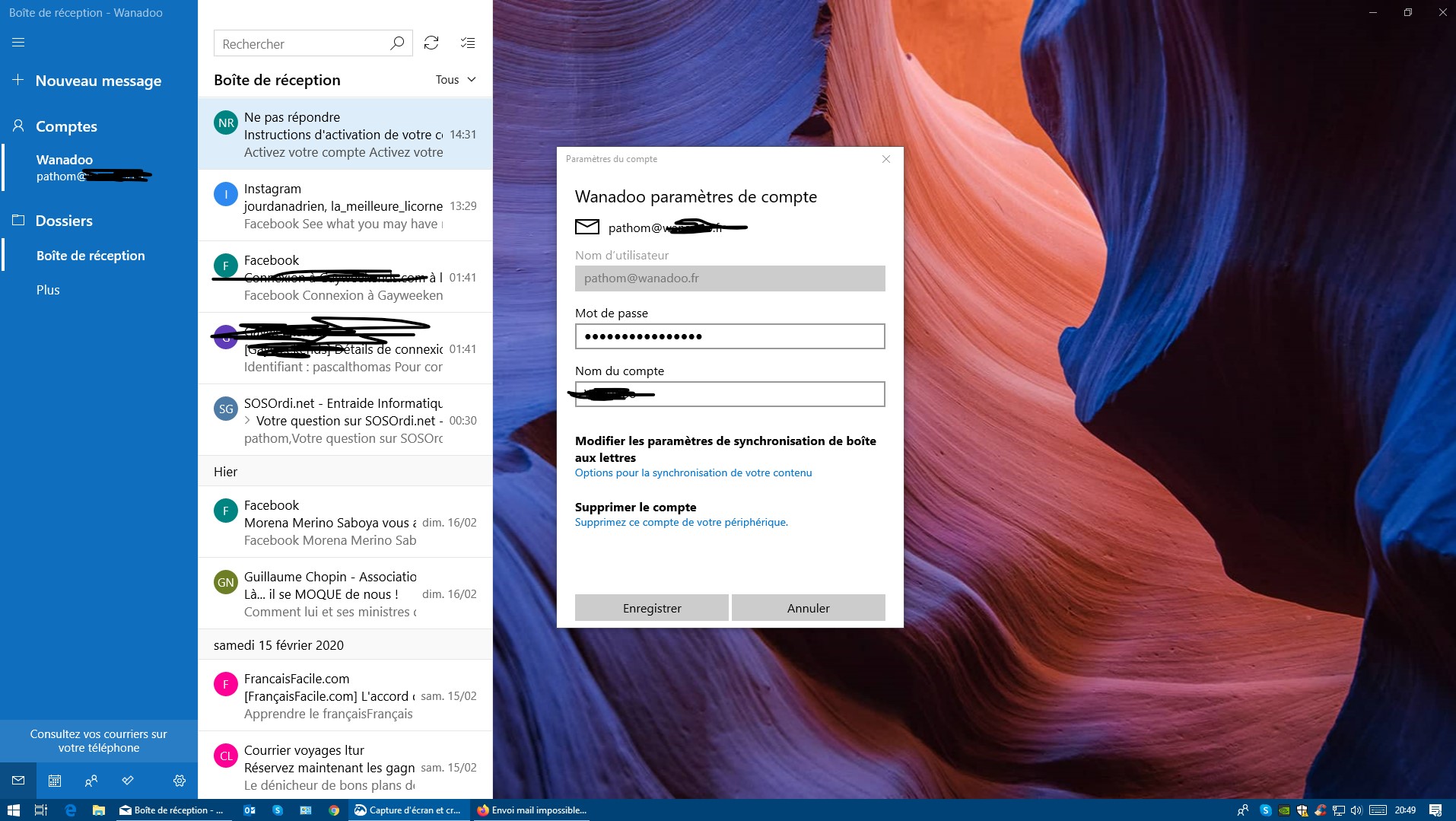Click Consultez vos courriers sur votre téléphone

pos(99,741)
